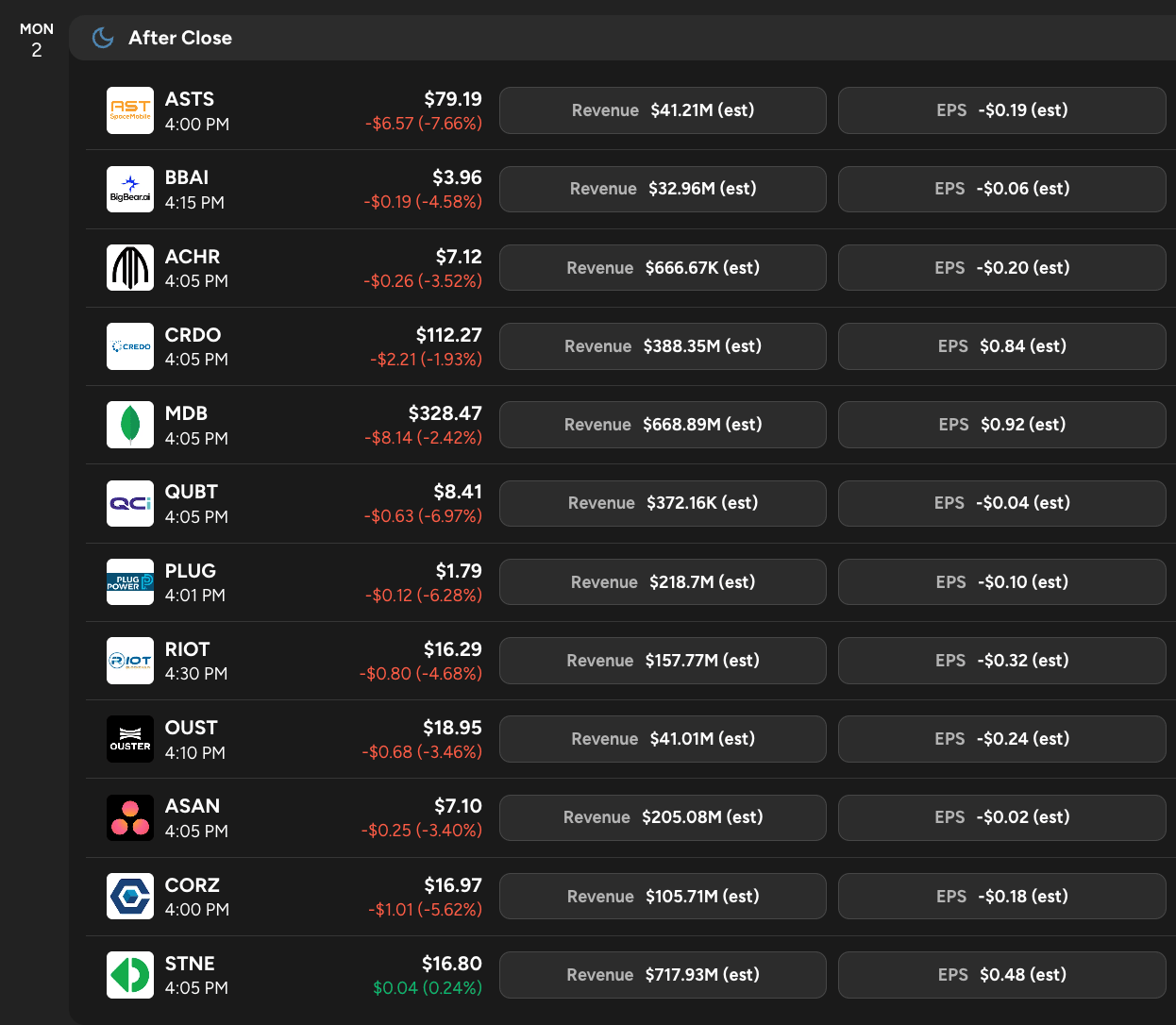Click the QCi QUBT logo
This screenshot has width=1176, height=1025.
130,503
